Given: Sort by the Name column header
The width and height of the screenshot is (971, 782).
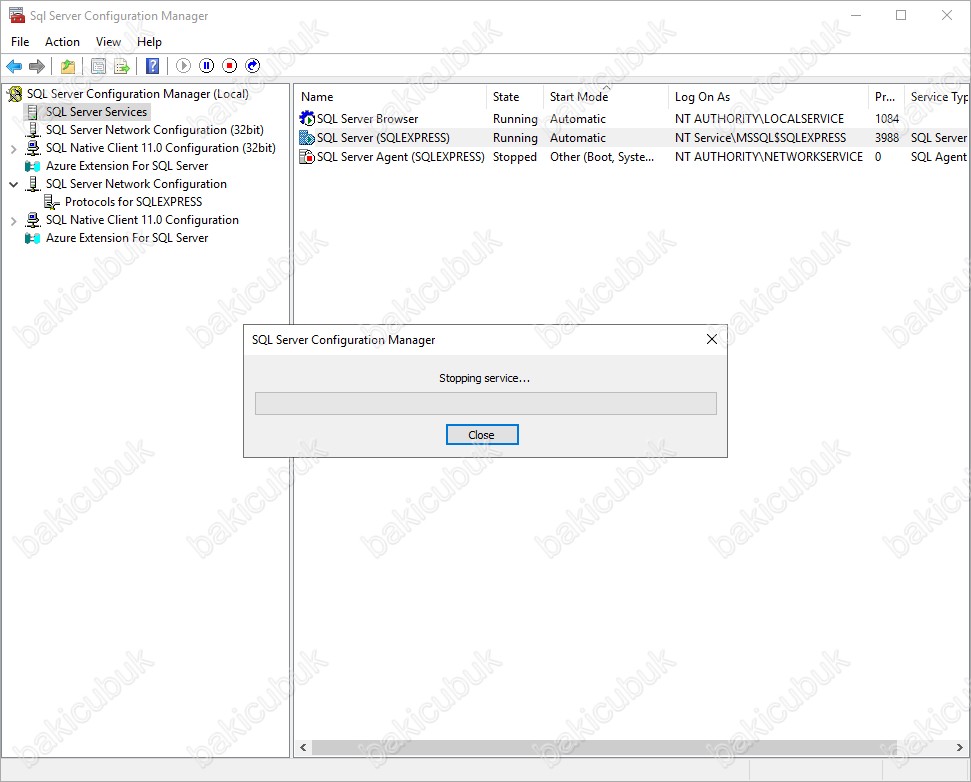Looking at the screenshot, I should [x=390, y=97].
